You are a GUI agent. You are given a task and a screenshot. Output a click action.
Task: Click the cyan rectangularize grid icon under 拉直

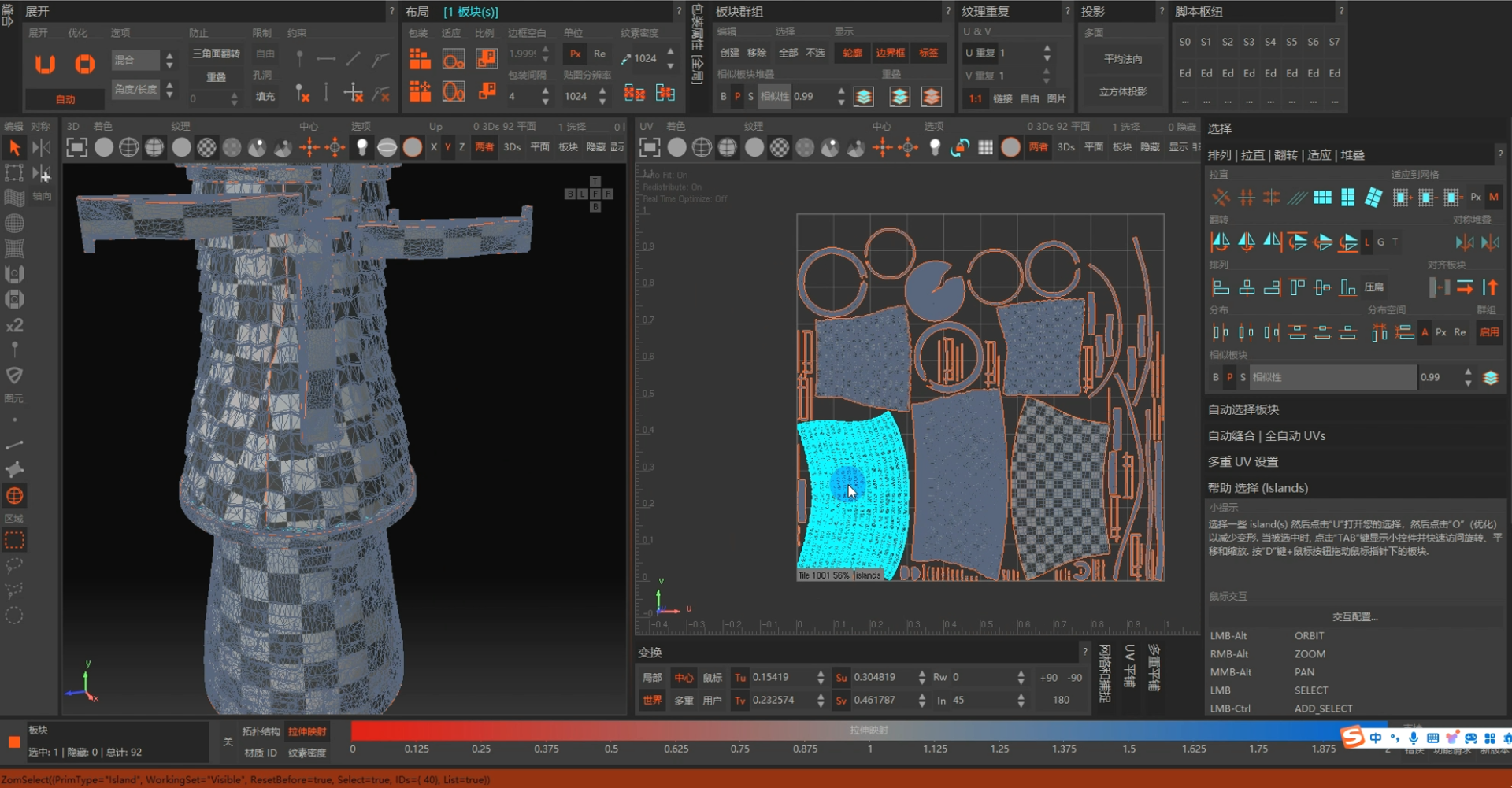pos(1322,198)
